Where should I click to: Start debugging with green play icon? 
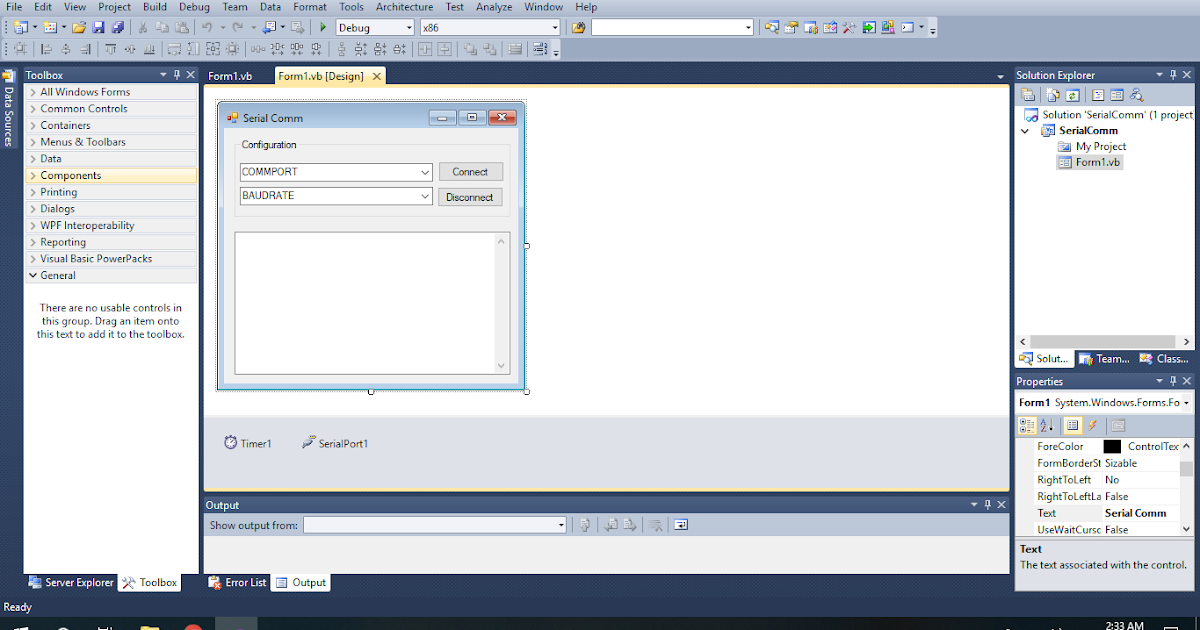pos(323,28)
